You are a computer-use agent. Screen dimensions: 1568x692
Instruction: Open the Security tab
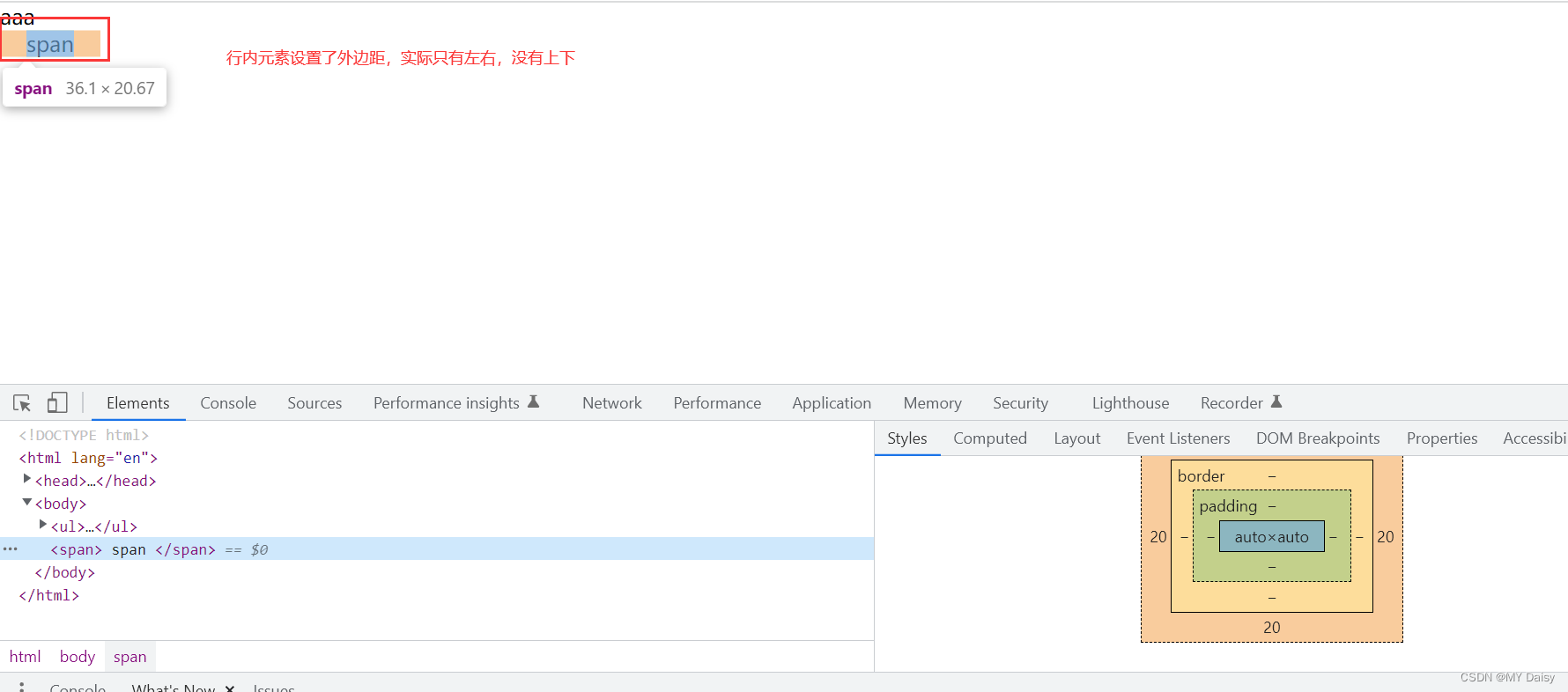(x=1020, y=403)
